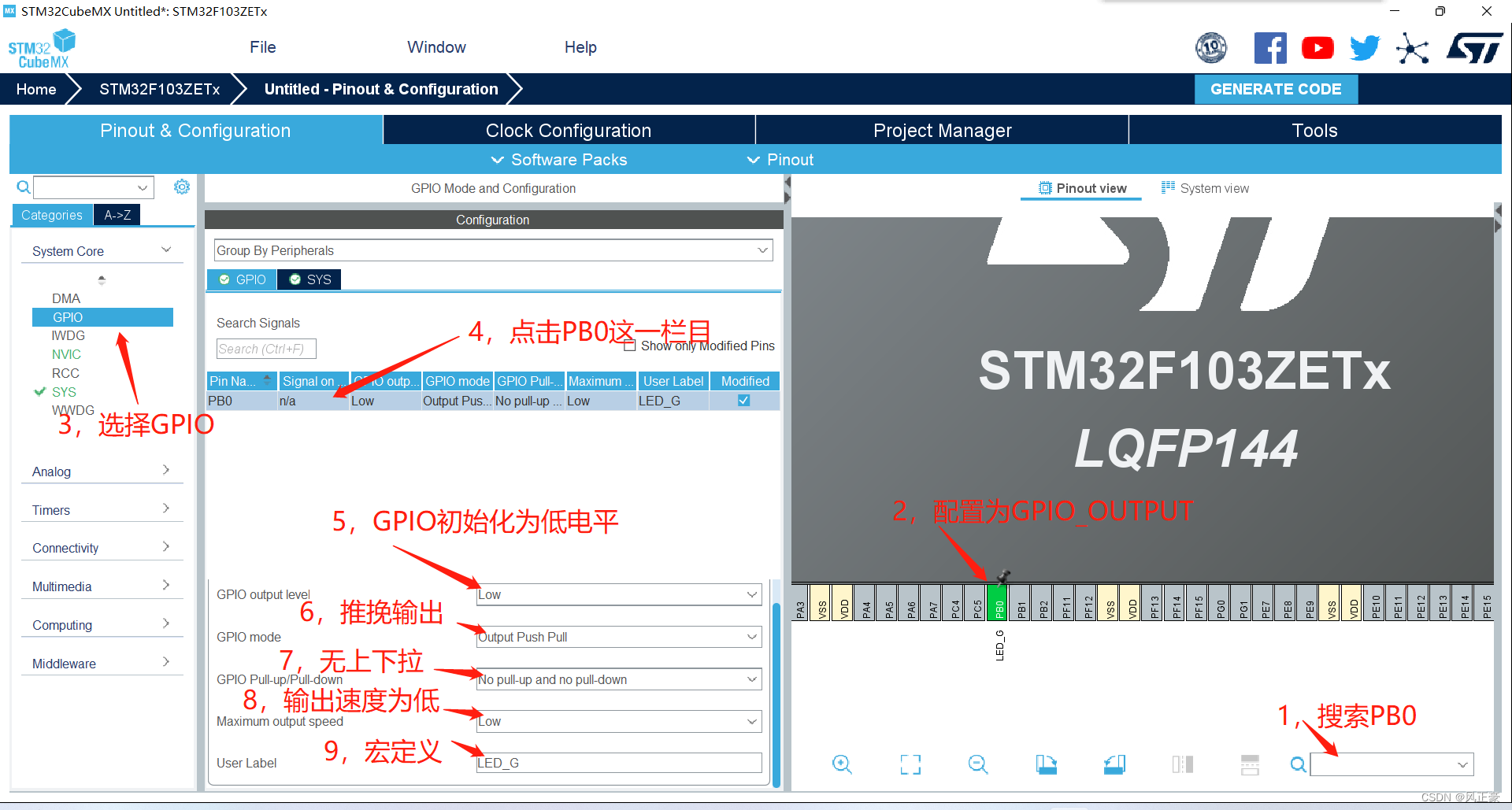
Task: Open the GPIO Pull-up/Pull-down dropdown
Action: click(x=619, y=679)
